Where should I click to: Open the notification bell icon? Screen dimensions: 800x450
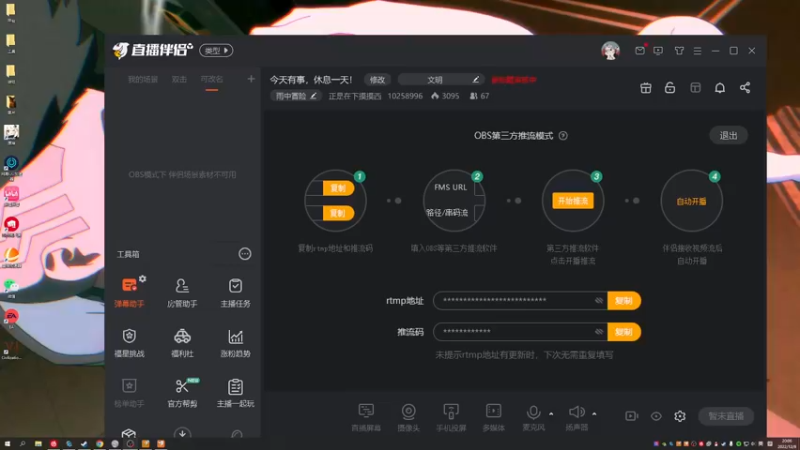point(720,88)
